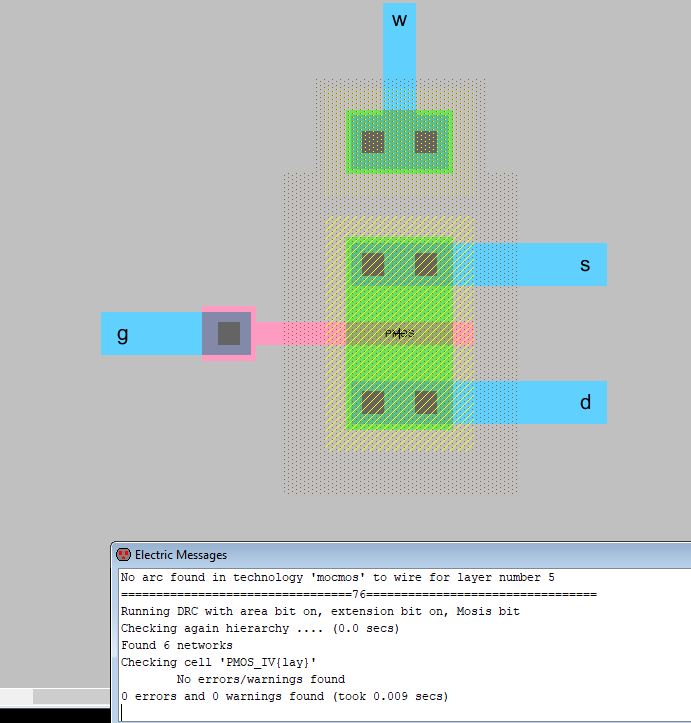Click the Electric Messages title bar

[x=400, y=554]
